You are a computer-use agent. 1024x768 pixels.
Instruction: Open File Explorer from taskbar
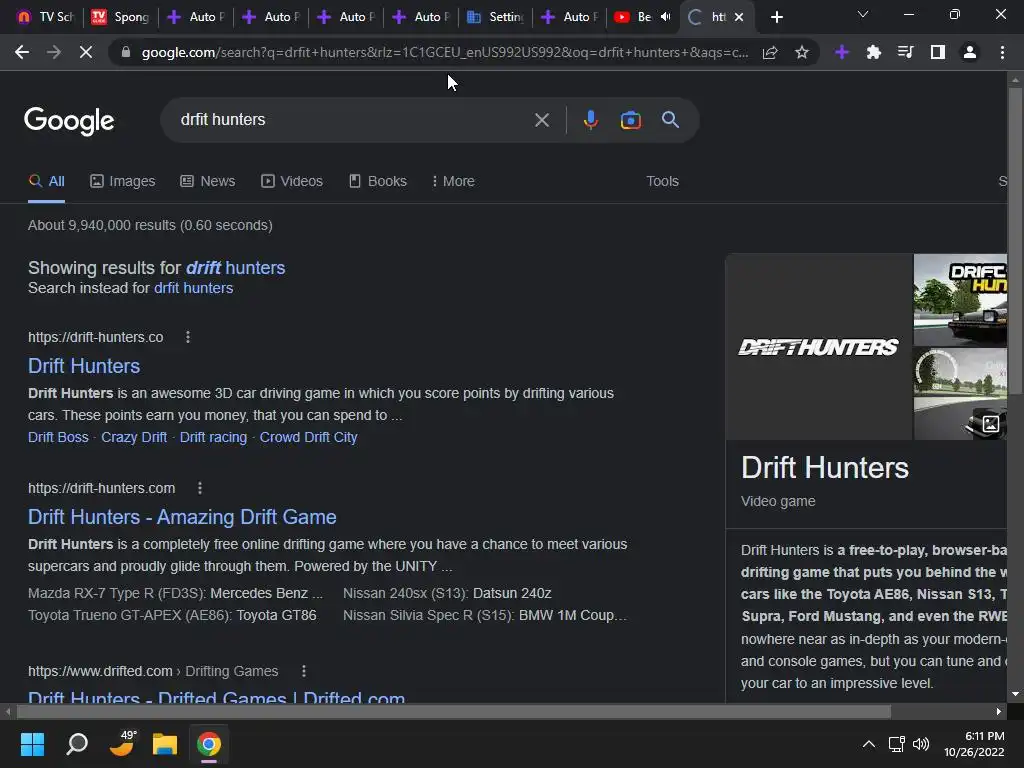pyautogui.click(x=165, y=743)
